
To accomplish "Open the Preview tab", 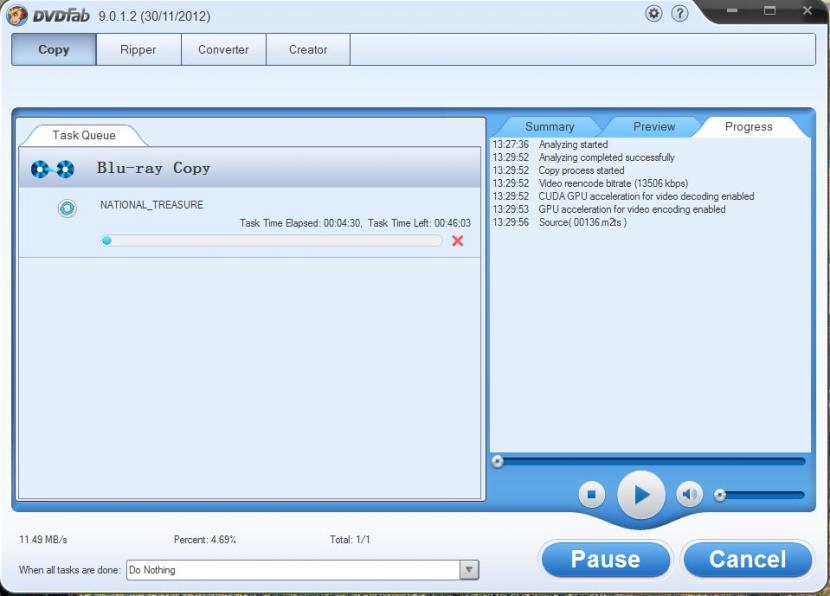I will (x=654, y=127).
